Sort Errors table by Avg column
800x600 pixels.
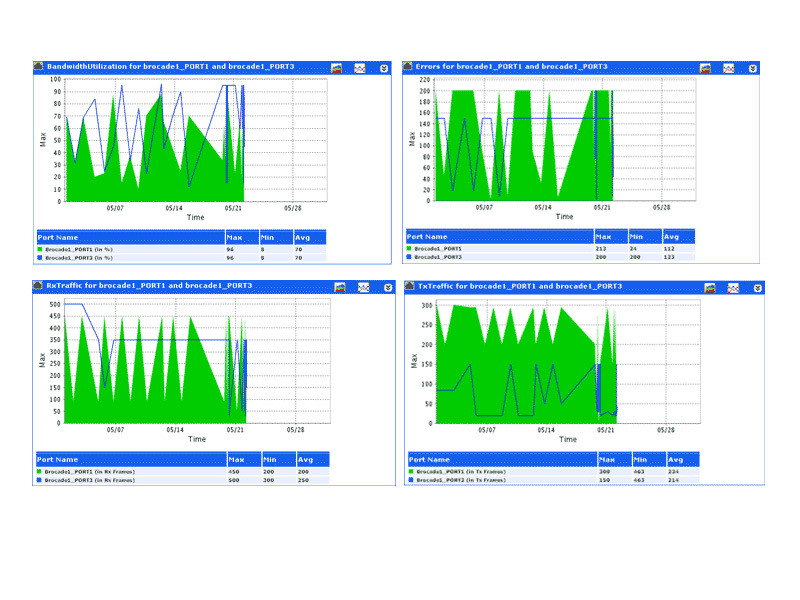click(679, 236)
